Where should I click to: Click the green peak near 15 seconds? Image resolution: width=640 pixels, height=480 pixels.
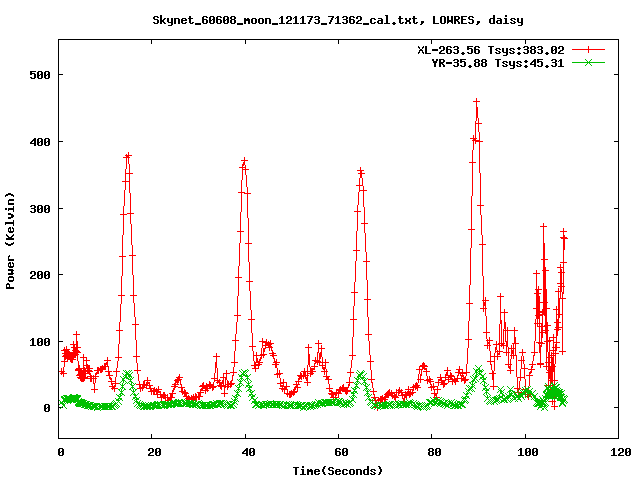128,374
